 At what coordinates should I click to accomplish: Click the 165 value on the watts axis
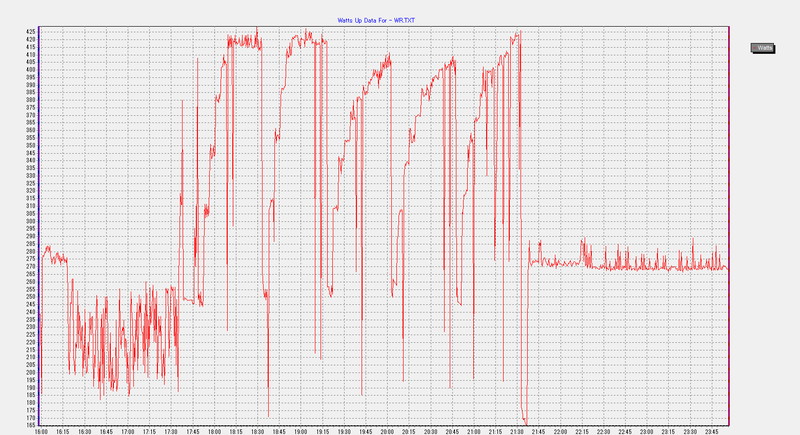pyautogui.click(x=31, y=425)
